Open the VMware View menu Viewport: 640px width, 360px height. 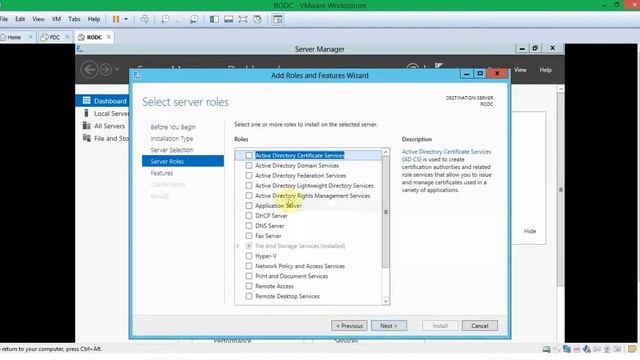[x=38, y=19]
